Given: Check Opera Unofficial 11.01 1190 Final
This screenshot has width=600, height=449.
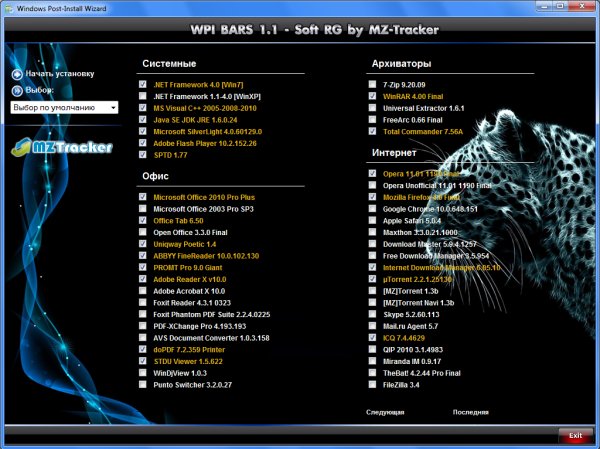Looking at the screenshot, I should click(x=372, y=185).
